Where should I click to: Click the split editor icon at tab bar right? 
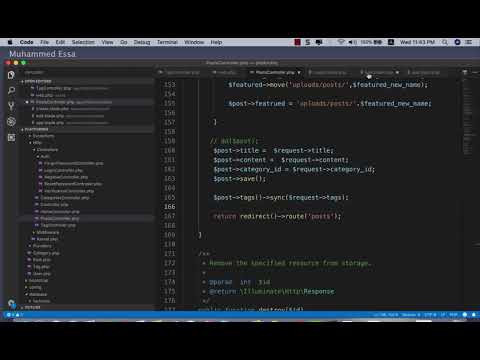[x=465, y=72]
